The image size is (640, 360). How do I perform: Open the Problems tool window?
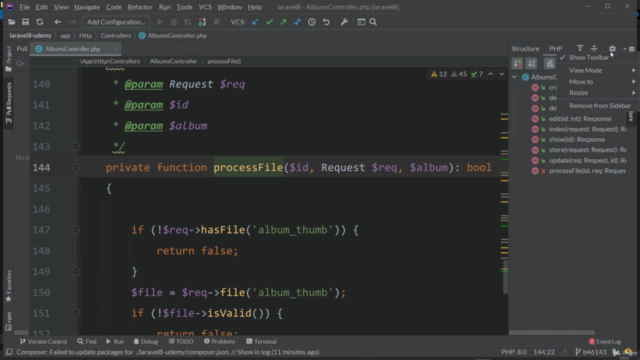pos(220,342)
